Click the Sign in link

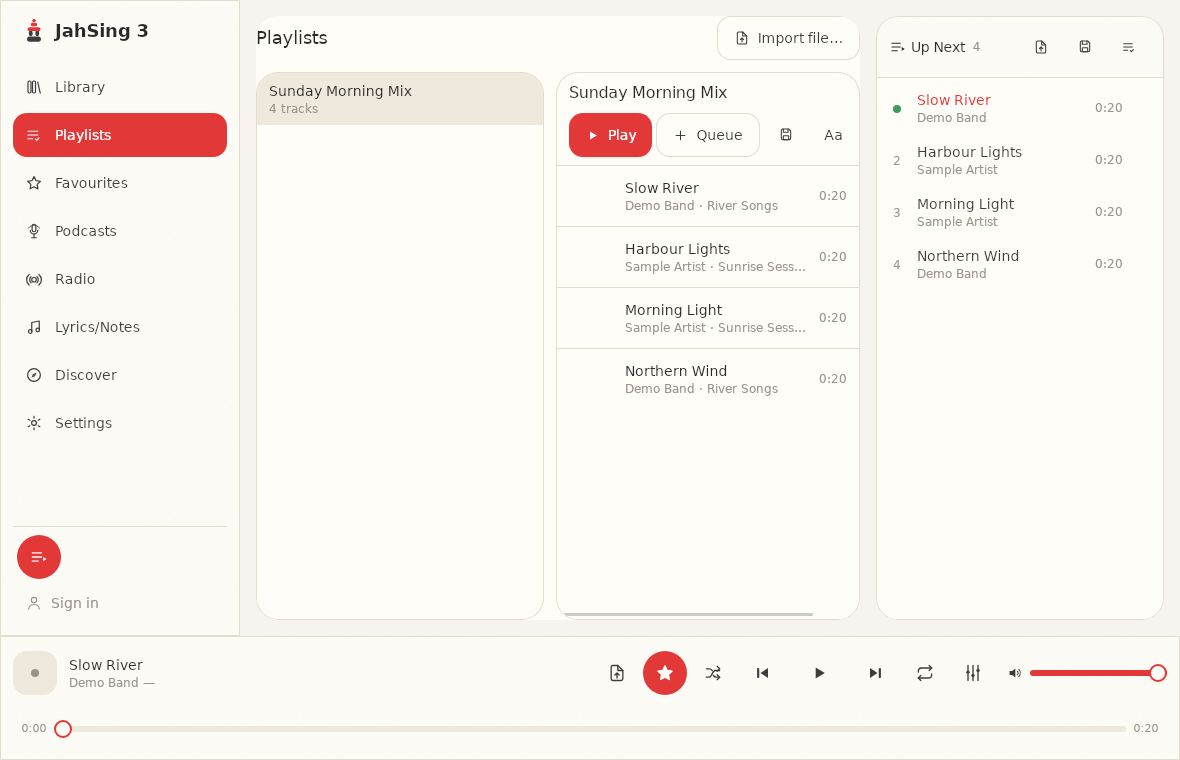click(63, 603)
